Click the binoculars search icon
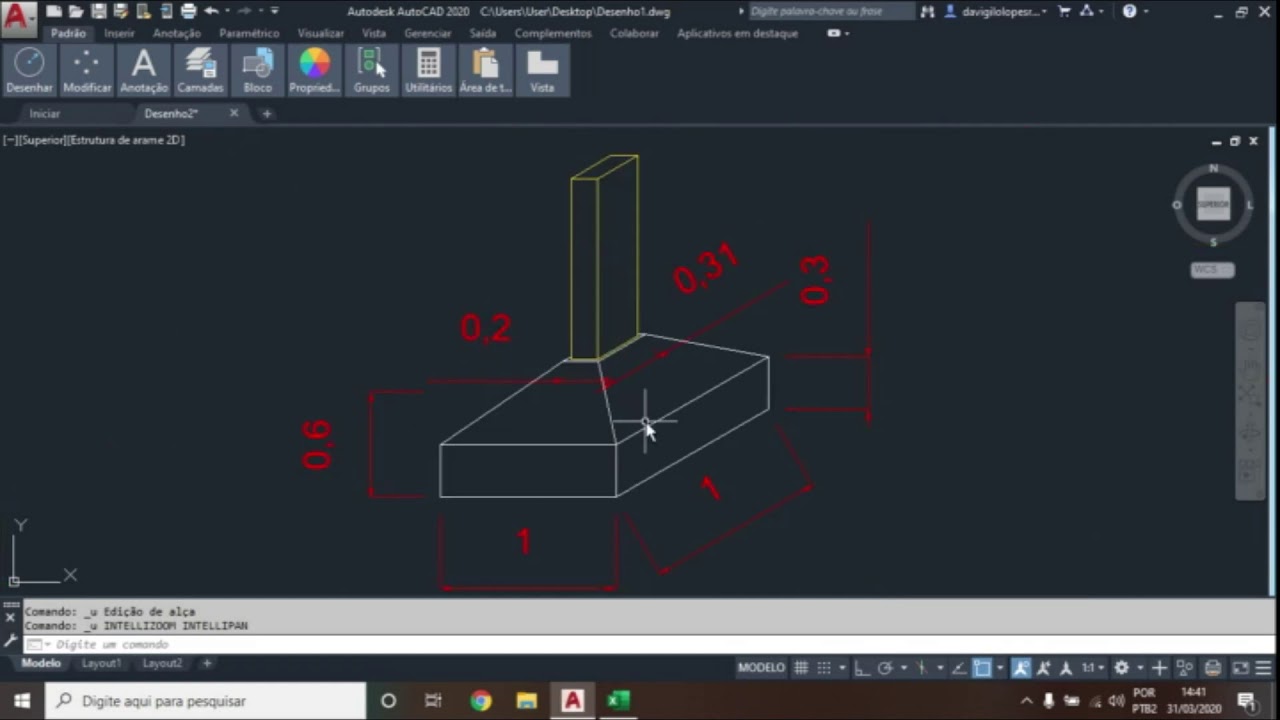 (927, 12)
